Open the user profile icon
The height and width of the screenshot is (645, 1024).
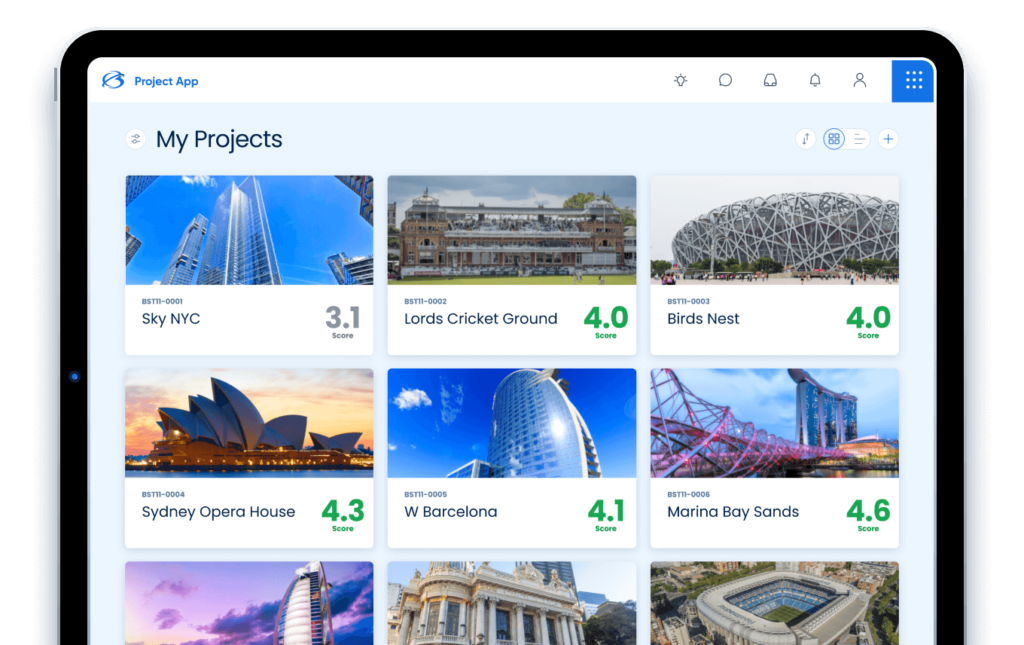pos(859,81)
